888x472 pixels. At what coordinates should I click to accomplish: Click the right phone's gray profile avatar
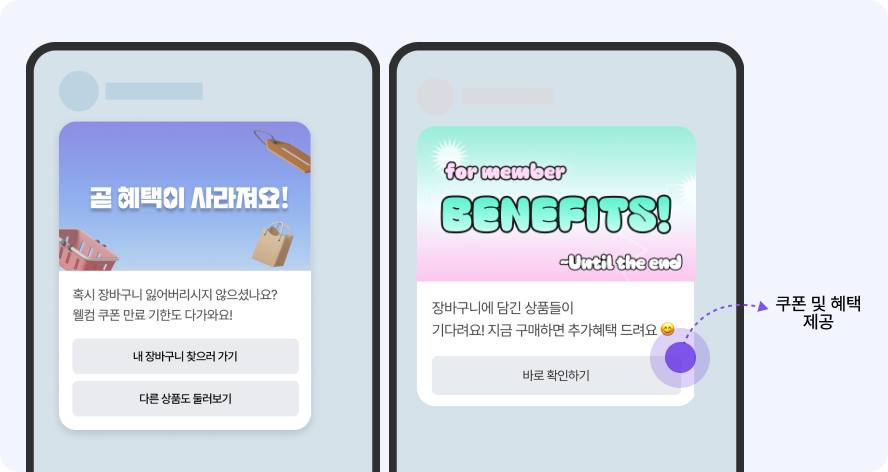point(436,97)
